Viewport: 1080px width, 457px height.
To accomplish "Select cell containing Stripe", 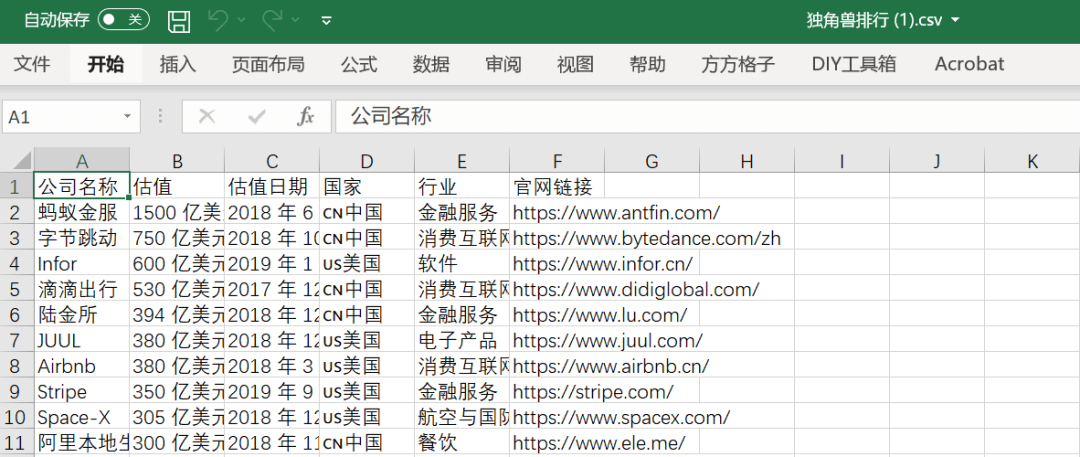I will click(81, 392).
